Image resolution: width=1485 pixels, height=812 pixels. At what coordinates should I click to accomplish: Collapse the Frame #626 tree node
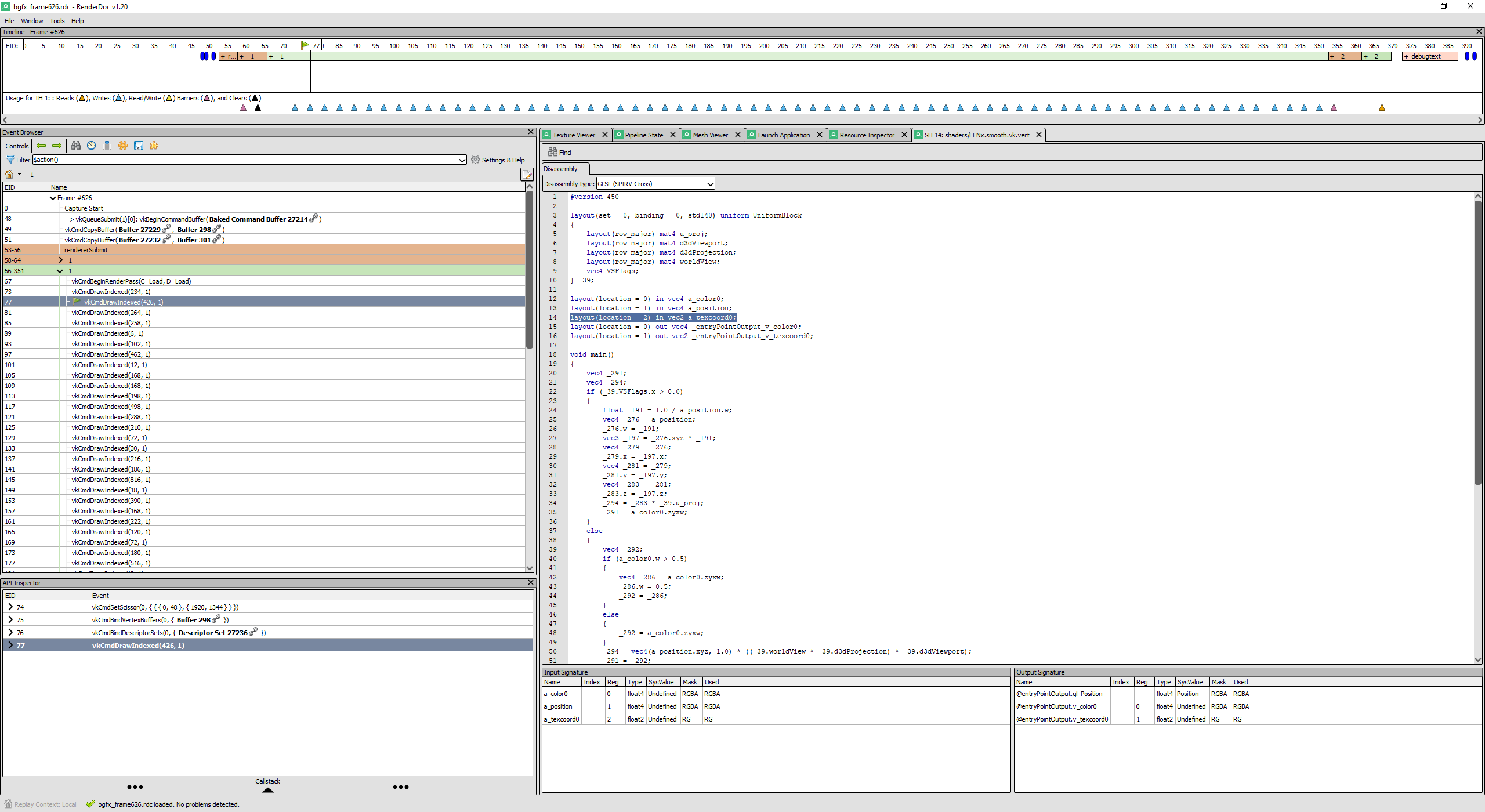coord(52,197)
